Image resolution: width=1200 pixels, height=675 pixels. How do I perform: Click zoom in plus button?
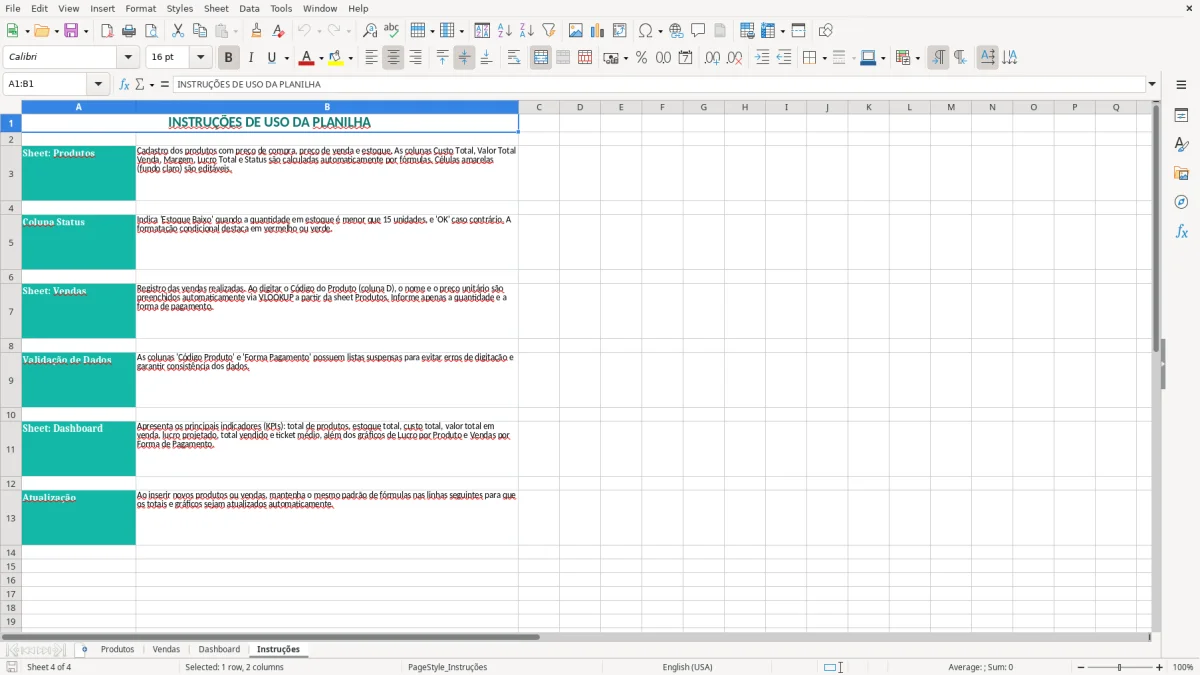click(1160, 667)
